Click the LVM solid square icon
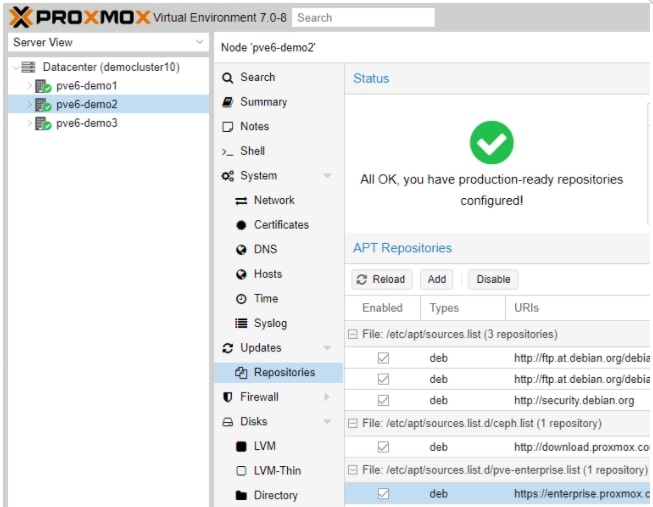Image resolution: width=653 pixels, height=507 pixels. (241, 447)
